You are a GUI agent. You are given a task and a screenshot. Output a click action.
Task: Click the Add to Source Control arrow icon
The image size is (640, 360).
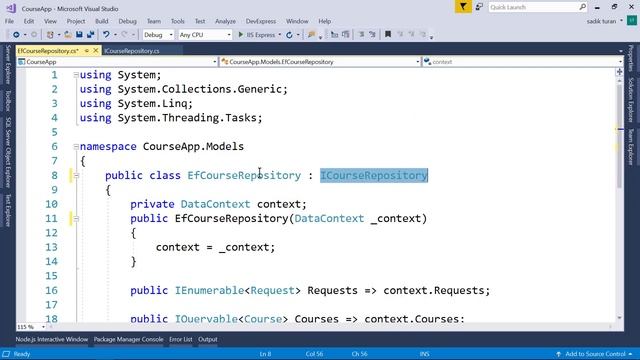click(x=558, y=354)
